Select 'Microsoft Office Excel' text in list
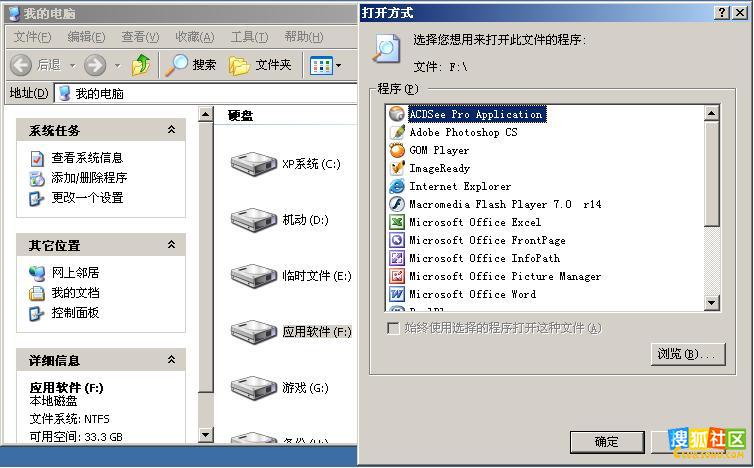 tap(475, 222)
